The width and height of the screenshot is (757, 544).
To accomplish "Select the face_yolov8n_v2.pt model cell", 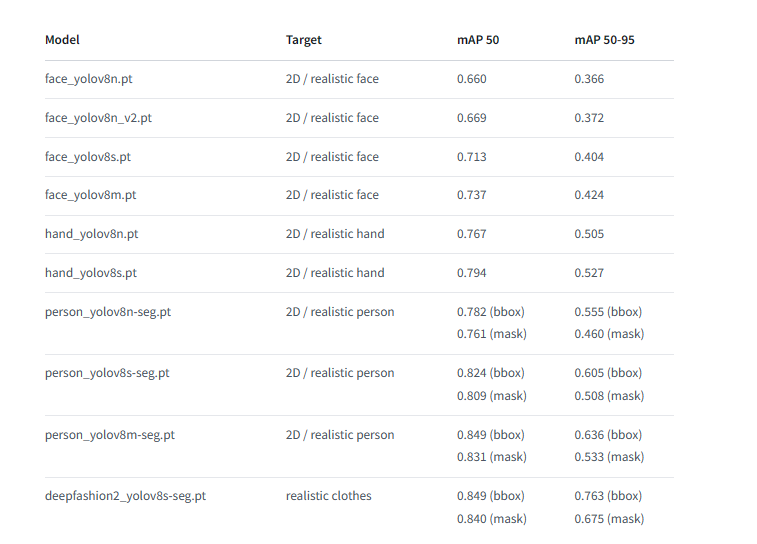I will 98,118.
